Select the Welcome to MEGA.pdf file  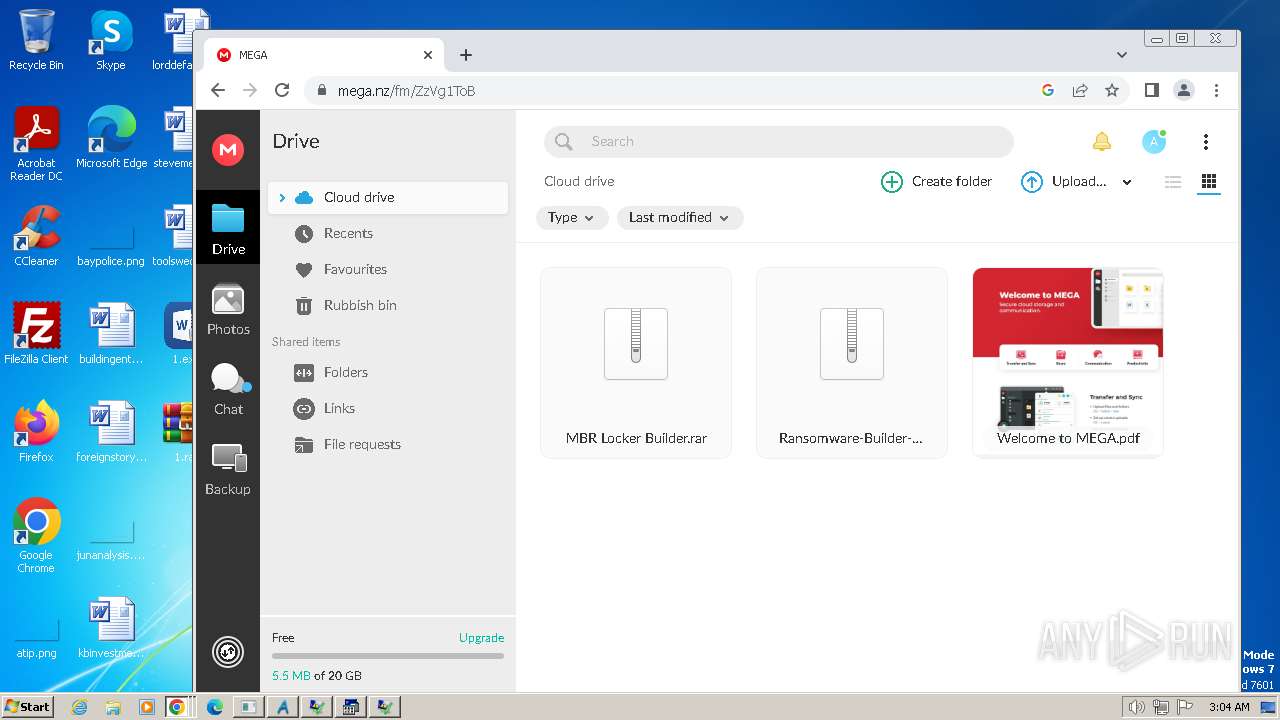(1068, 363)
